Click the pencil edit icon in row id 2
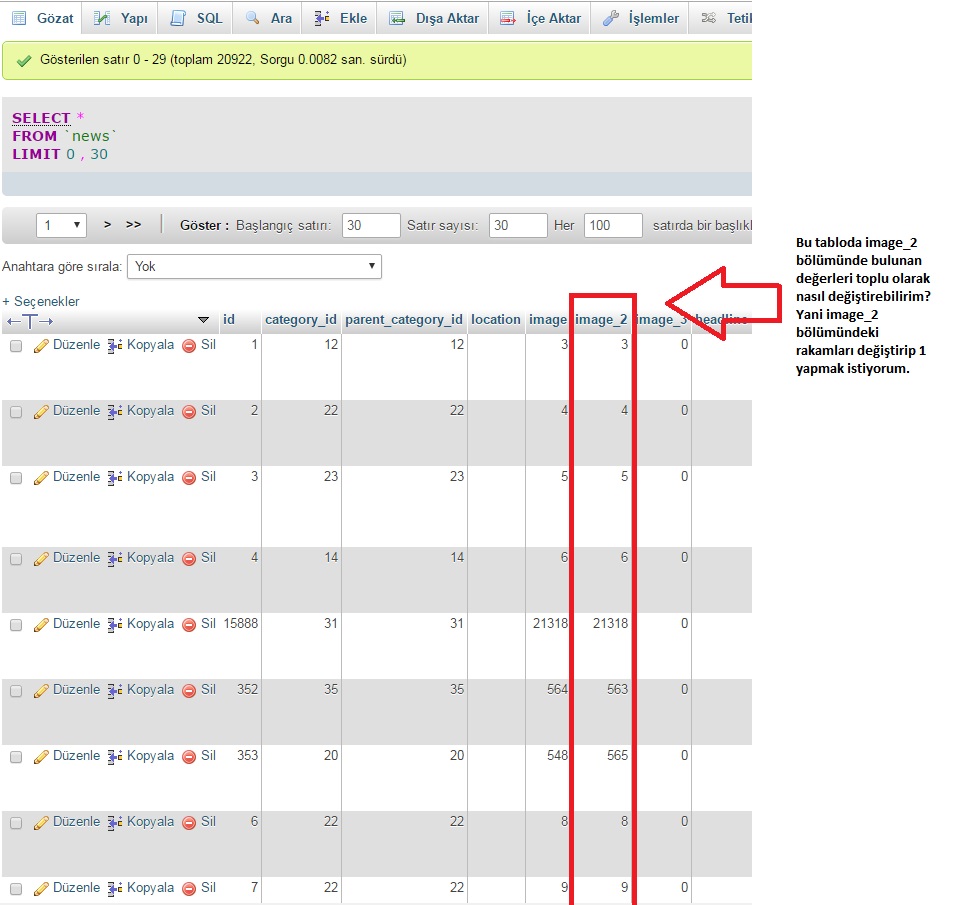The height and width of the screenshot is (905, 965). coord(41,412)
